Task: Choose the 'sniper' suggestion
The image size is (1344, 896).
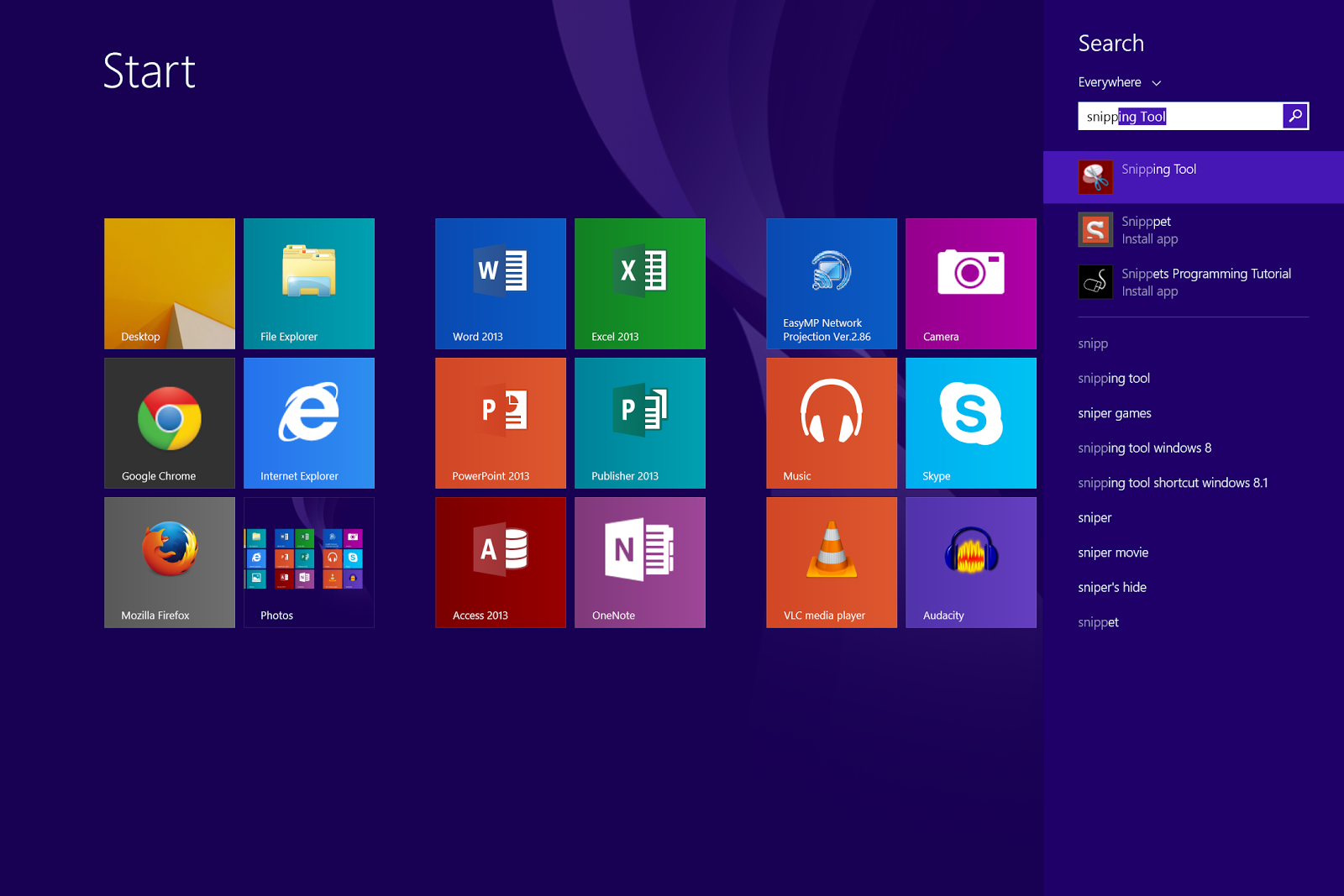Action: click(1095, 518)
